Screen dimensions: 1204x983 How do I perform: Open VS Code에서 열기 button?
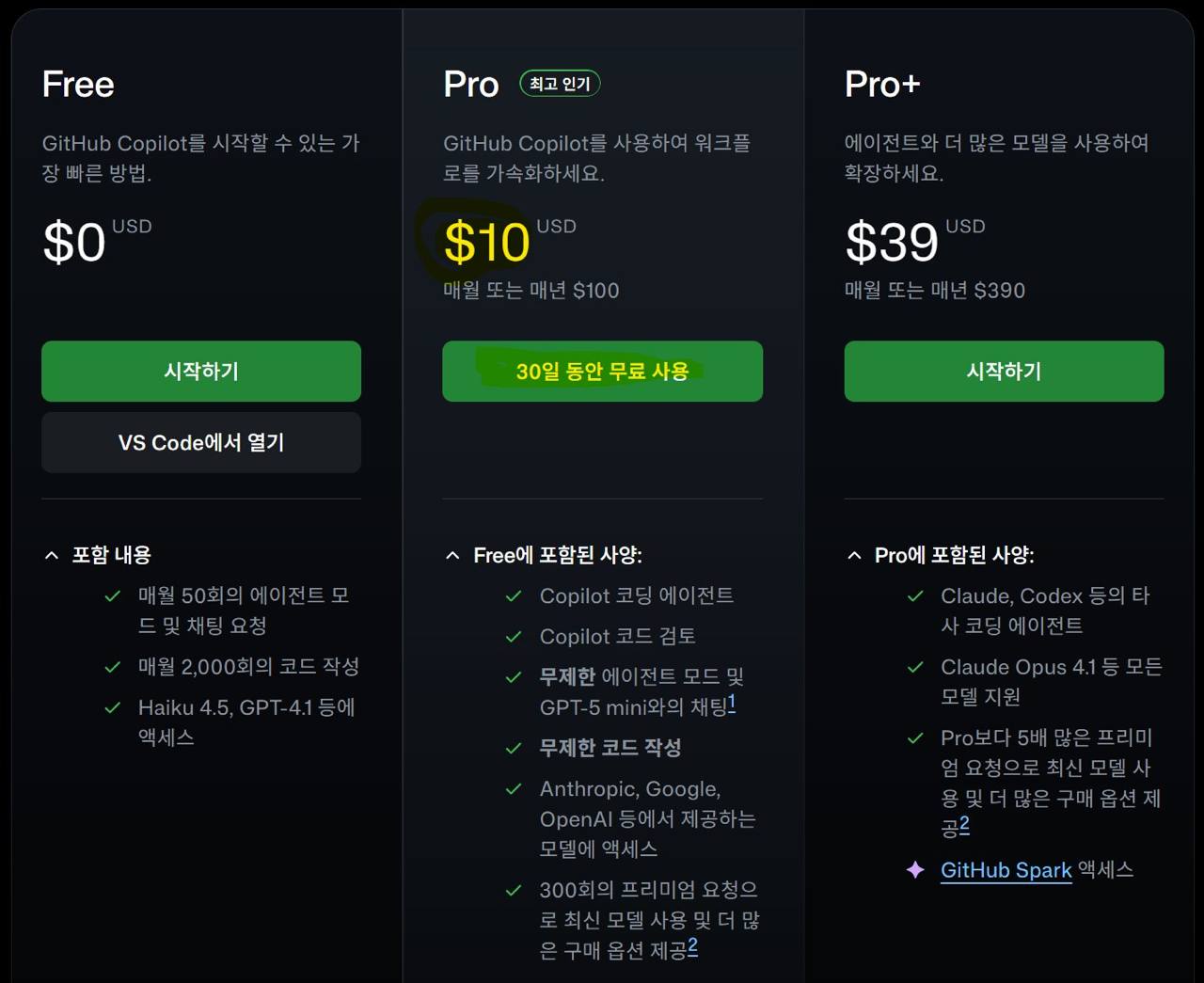(201, 442)
